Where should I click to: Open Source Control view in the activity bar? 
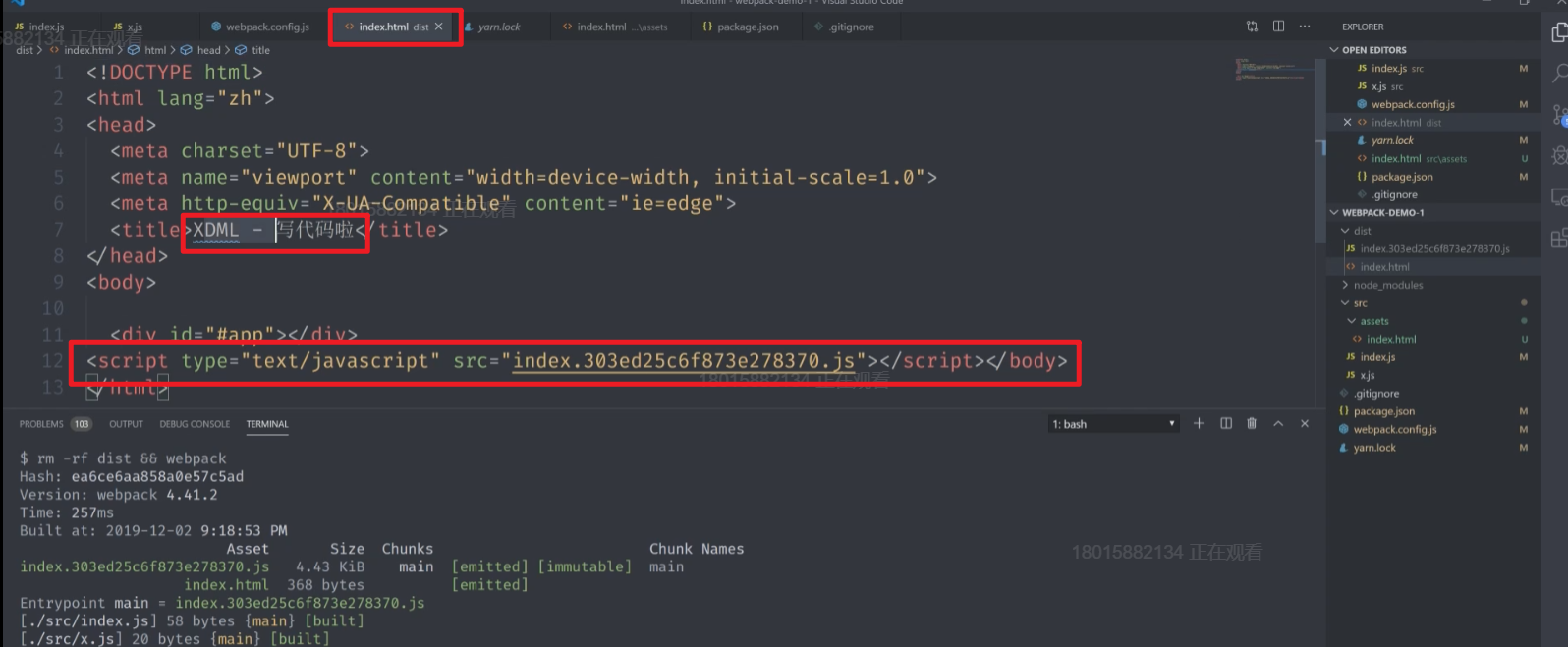click(x=1559, y=115)
